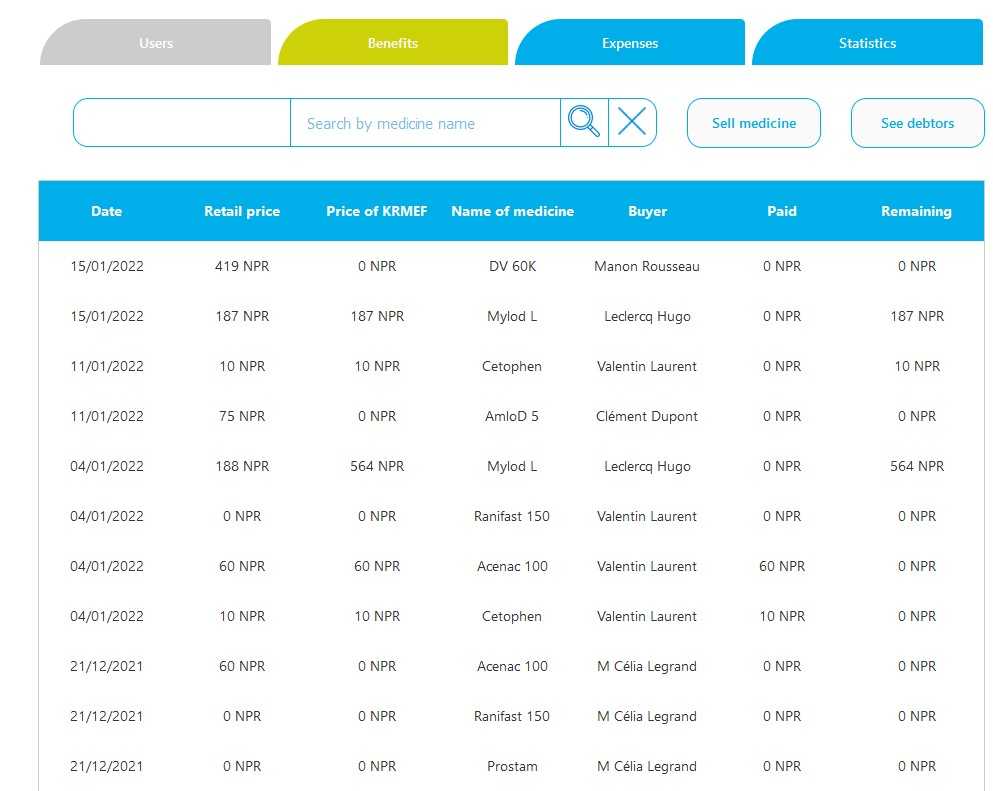Select the Price of KRMEF column header
This screenshot has height=791, width=993.
click(377, 211)
